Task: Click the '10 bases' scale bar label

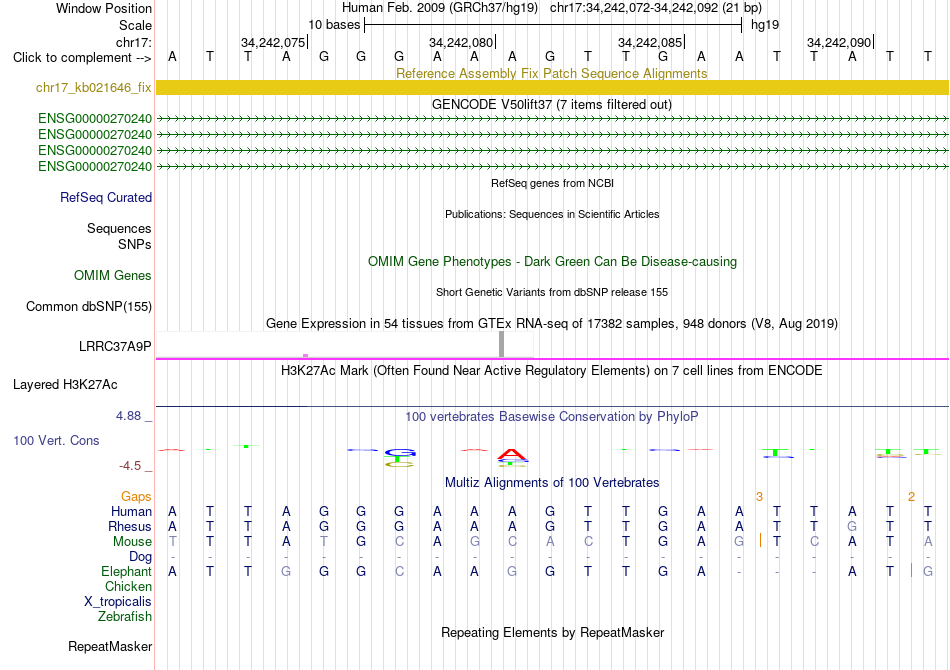Action: click(x=334, y=25)
